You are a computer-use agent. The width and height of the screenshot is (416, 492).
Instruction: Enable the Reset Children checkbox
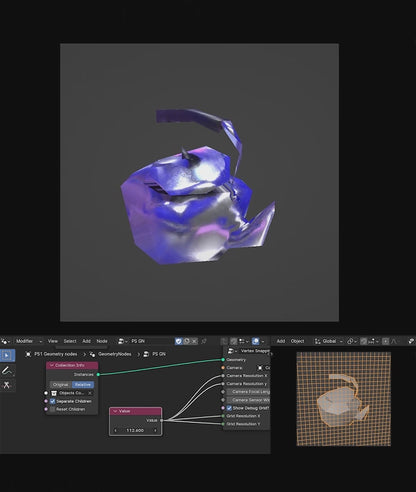pos(53,409)
